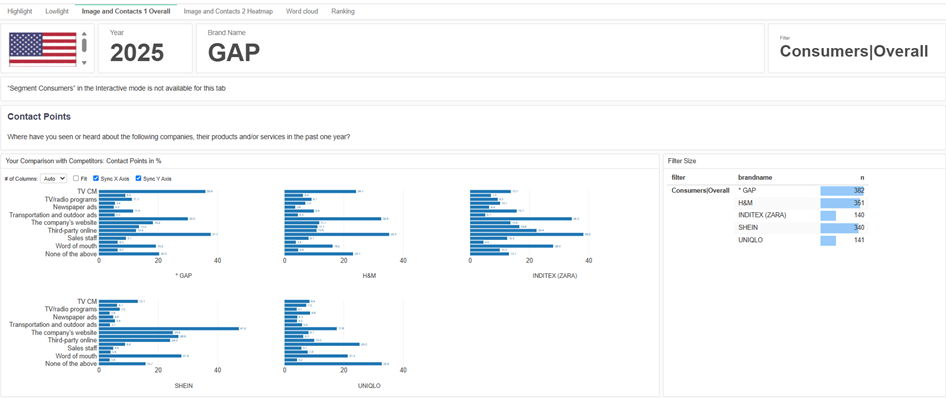Click None of the above in GAP chart
Screen dimensions: 946x398
71,254
